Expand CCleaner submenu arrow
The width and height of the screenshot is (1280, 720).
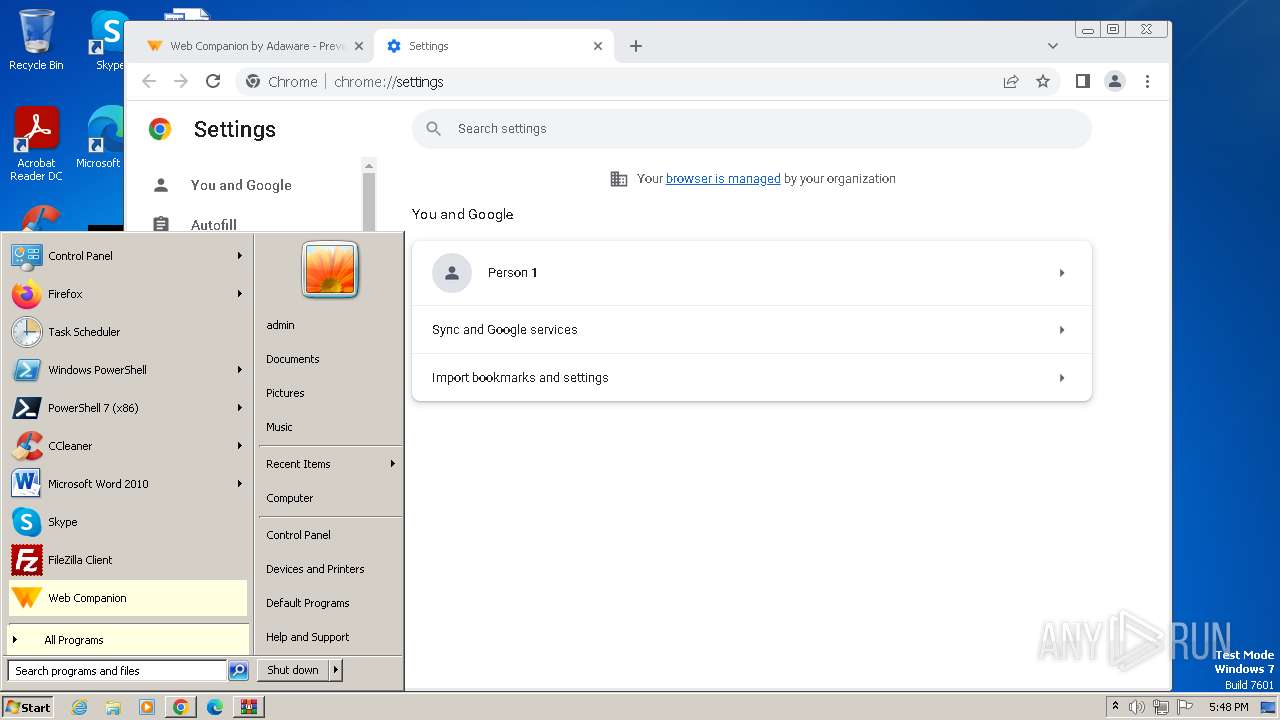tap(240, 446)
